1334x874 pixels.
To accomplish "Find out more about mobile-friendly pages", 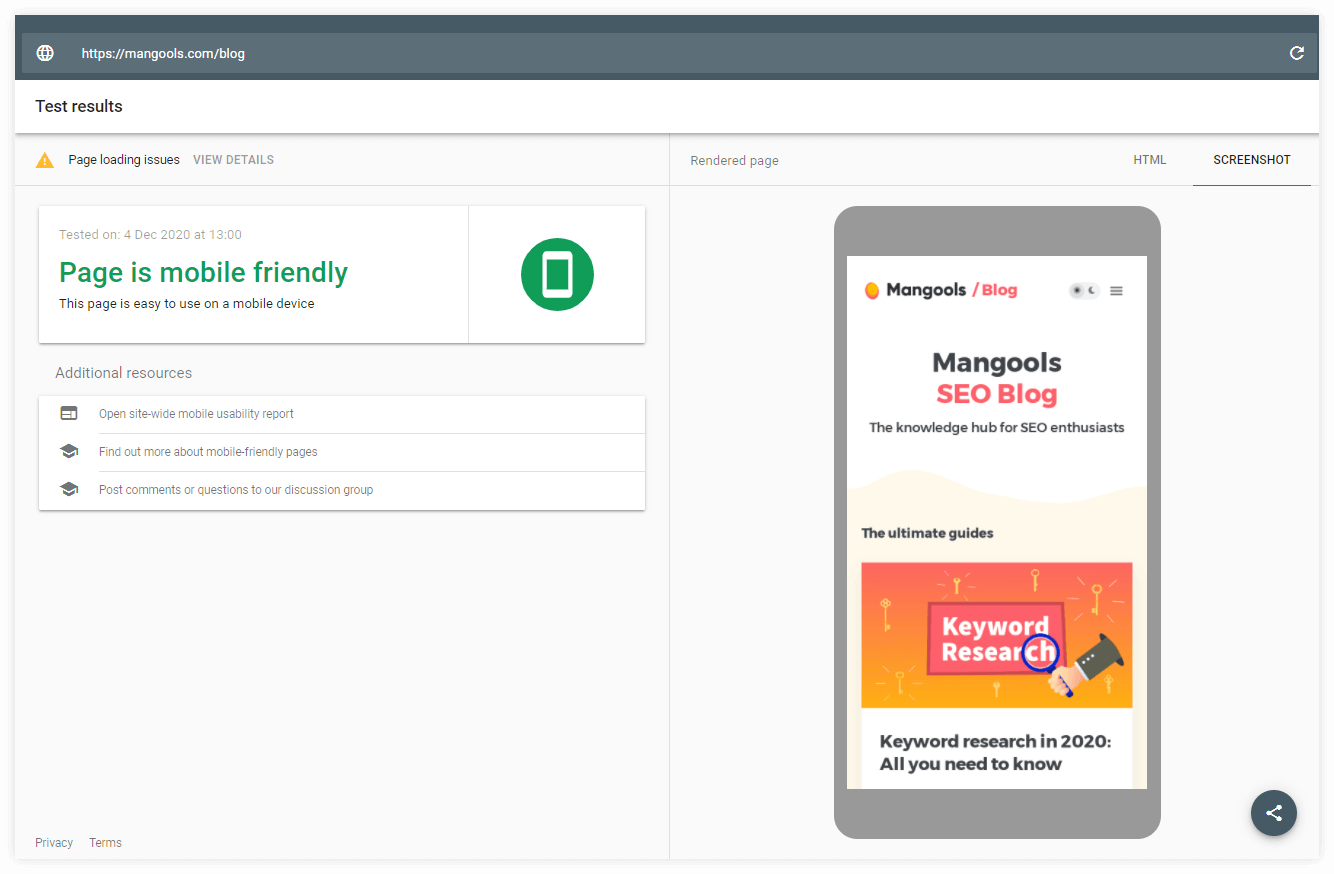I will (x=208, y=452).
